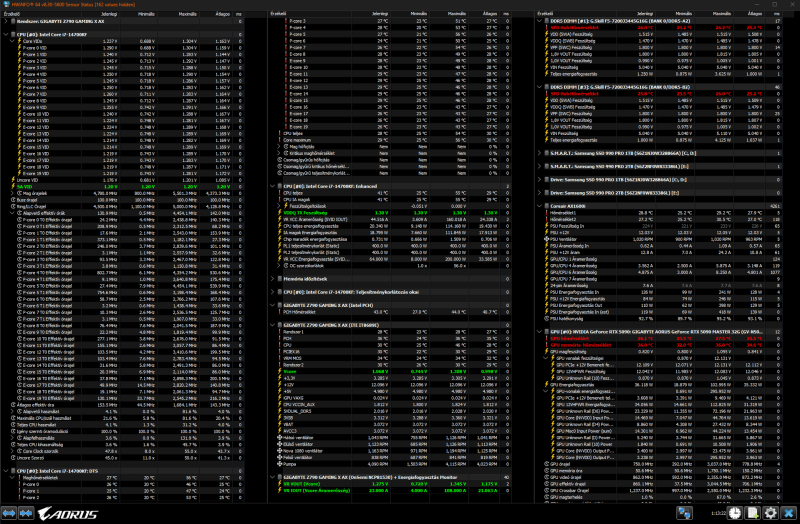Screen dimensions: 800x524
Task: Collapse the CPU [#0] Intel Core i7-14700KF: Enhanced group
Action: tap(272, 186)
